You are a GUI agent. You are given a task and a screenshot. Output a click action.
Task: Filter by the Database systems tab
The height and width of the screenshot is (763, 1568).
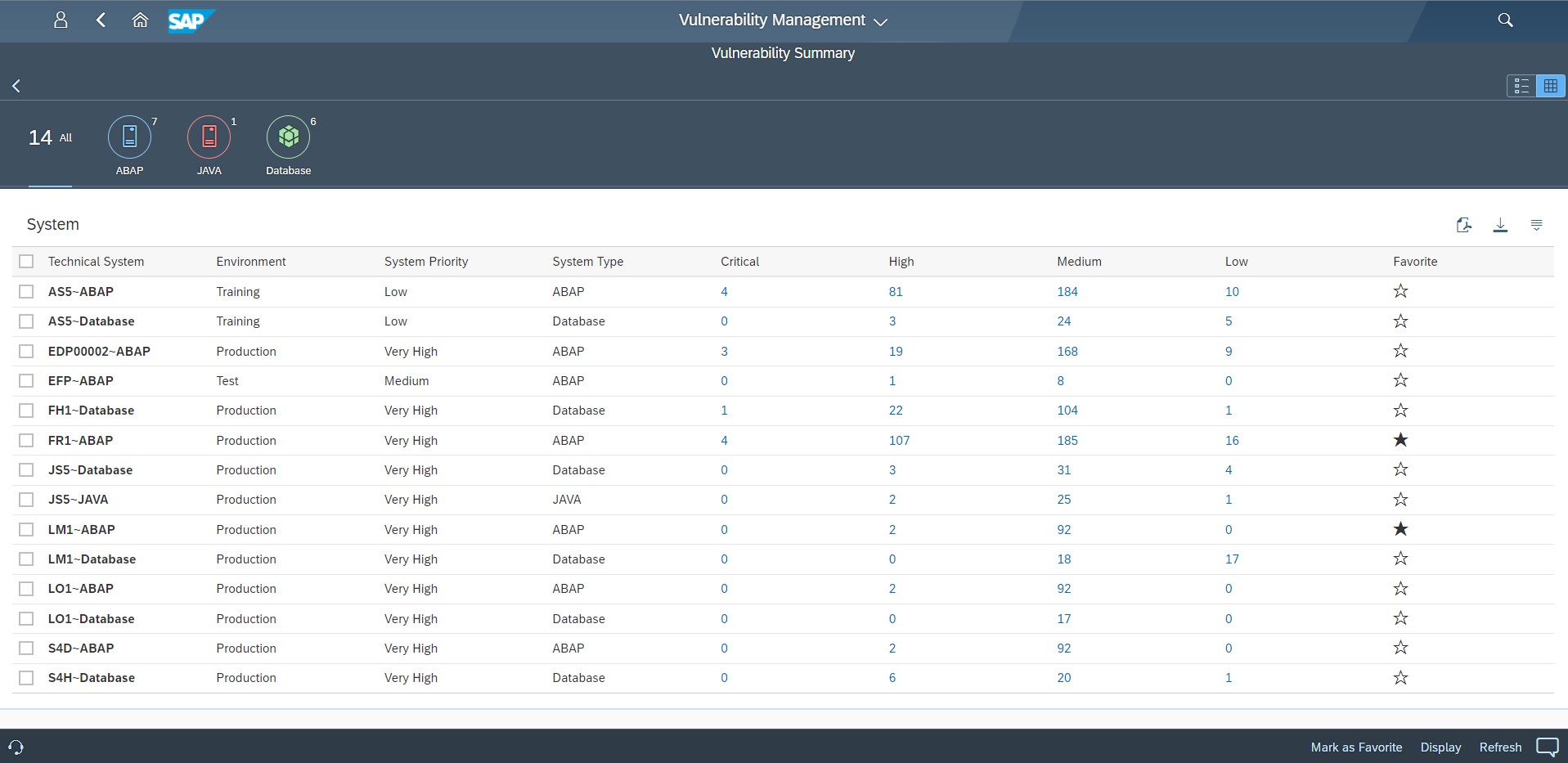pyautogui.click(x=289, y=146)
